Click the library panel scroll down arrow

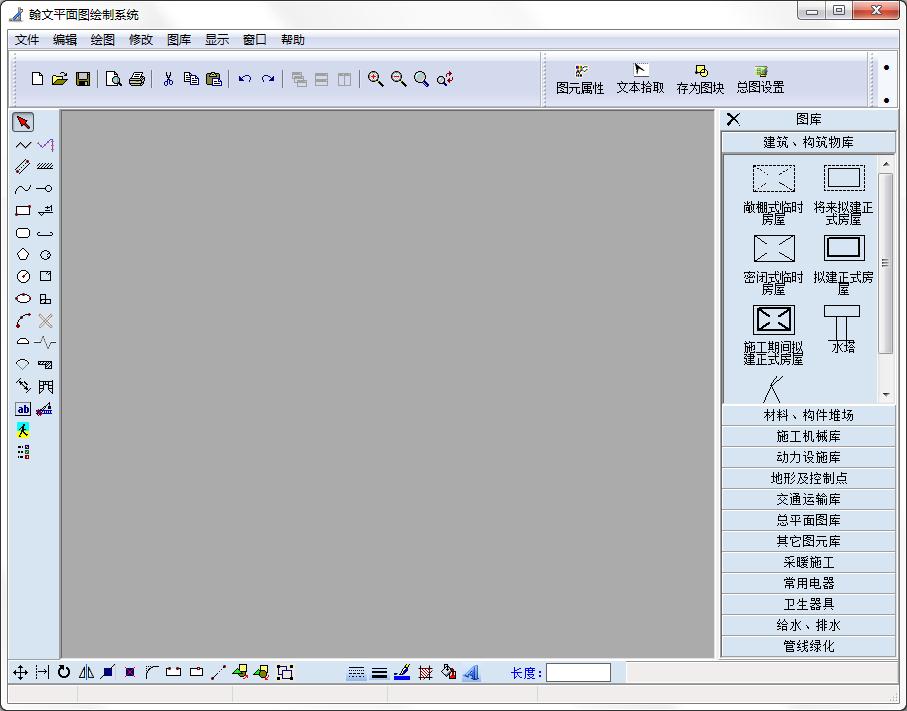(886, 395)
